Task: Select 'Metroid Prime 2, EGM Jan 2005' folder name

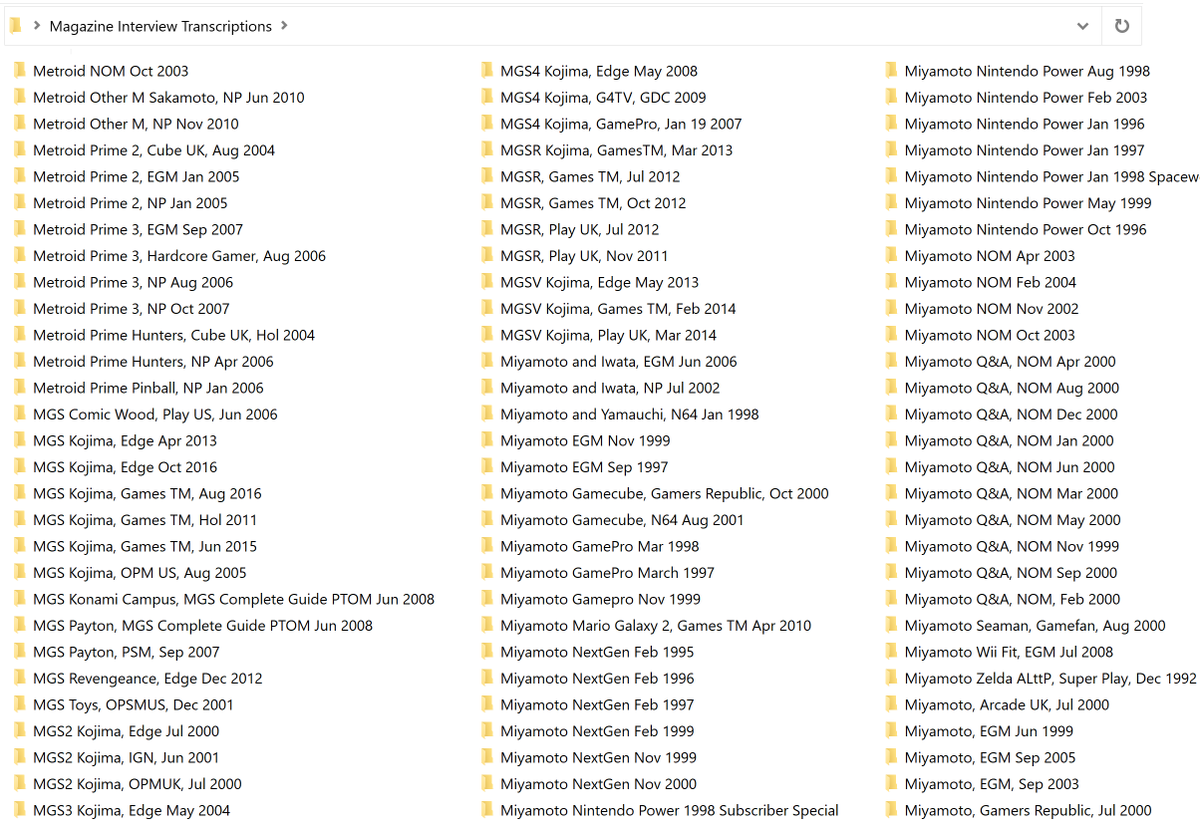Action: [136, 177]
